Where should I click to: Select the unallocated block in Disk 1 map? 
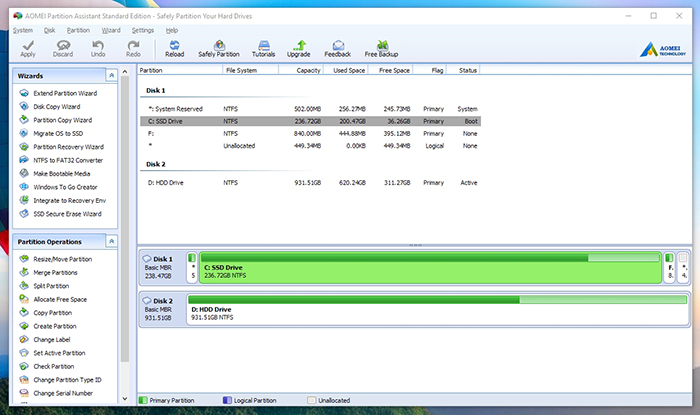(x=683, y=267)
